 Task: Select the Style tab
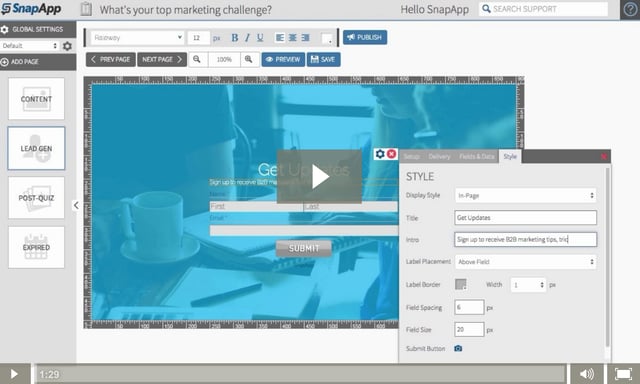[x=510, y=156]
